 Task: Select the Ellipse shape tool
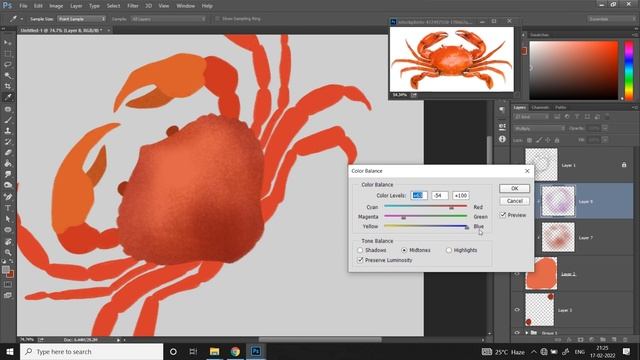[x=8, y=230]
